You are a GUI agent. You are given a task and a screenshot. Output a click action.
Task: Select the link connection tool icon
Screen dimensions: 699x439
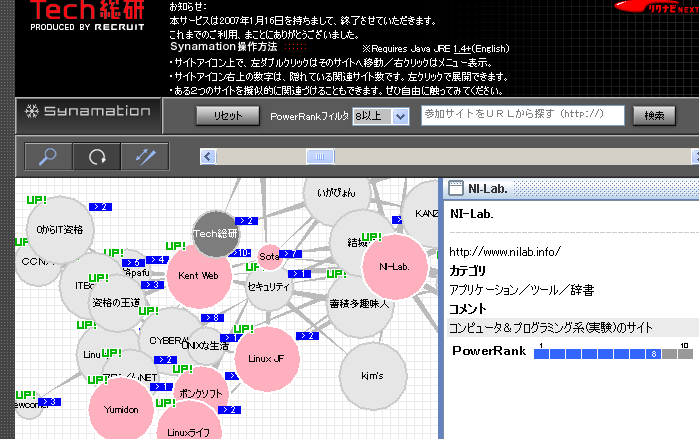pos(145,156)
